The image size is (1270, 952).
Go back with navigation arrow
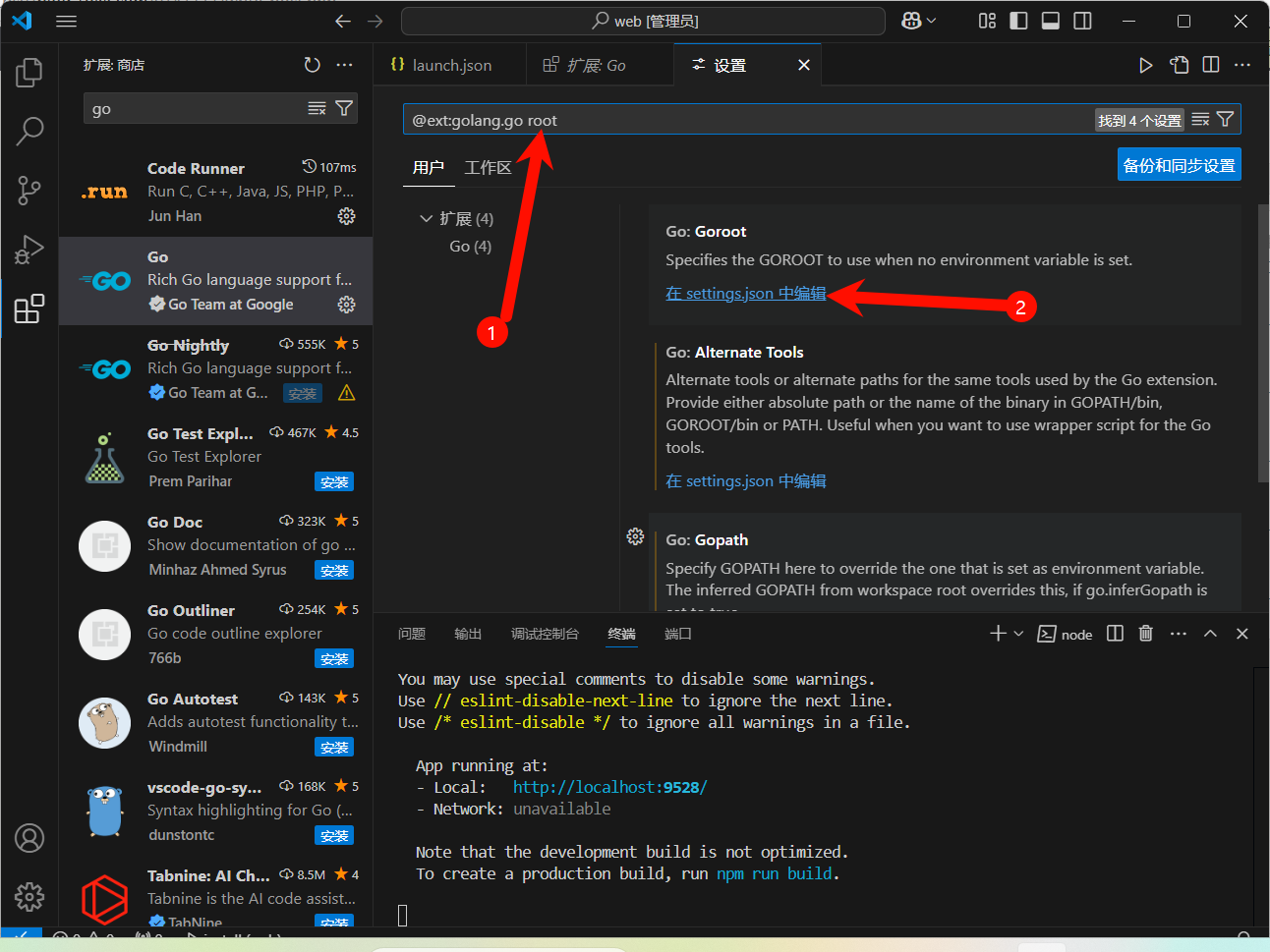point(342,21)
